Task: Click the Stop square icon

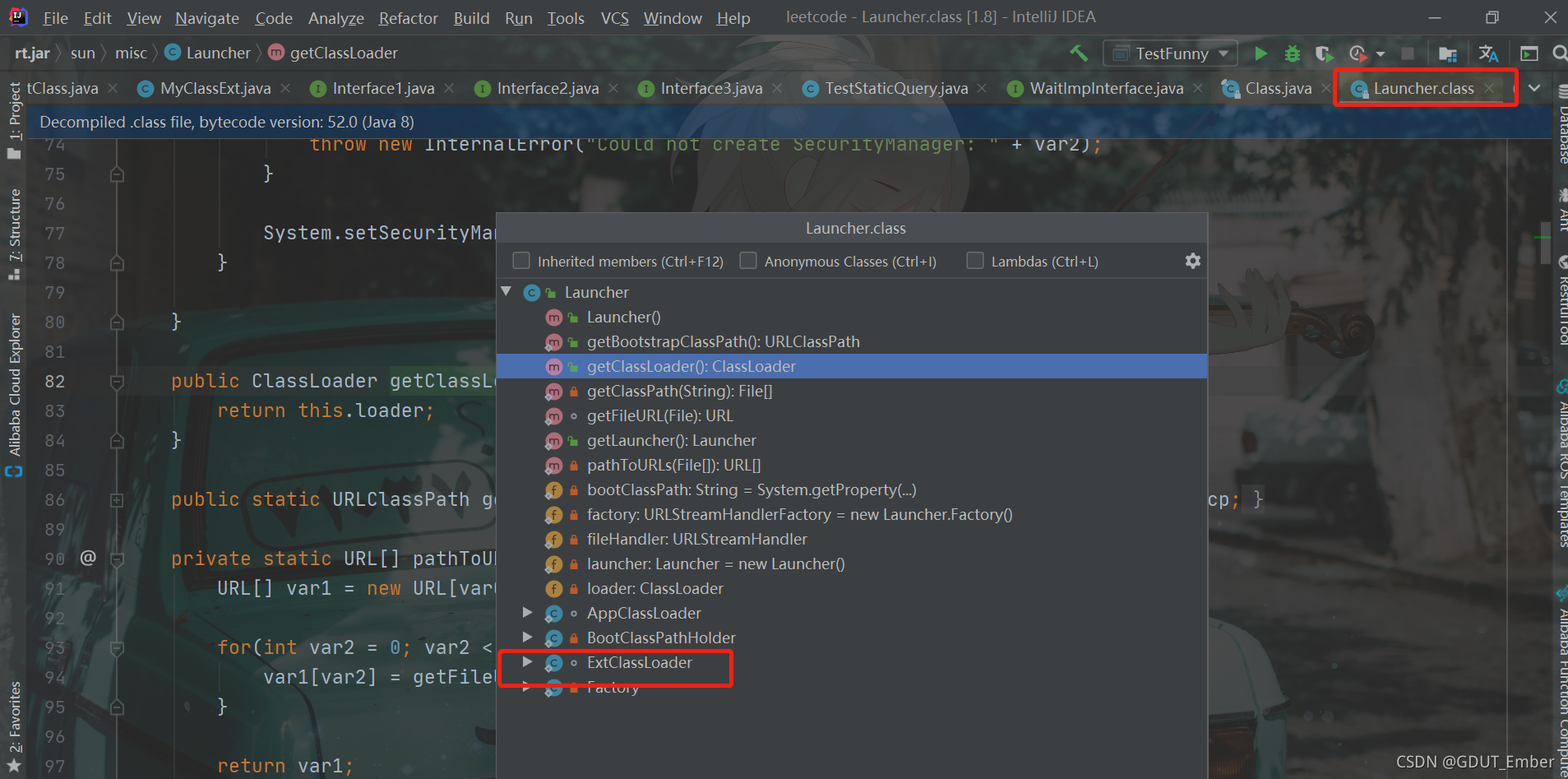Action: tap(1408, 53)
